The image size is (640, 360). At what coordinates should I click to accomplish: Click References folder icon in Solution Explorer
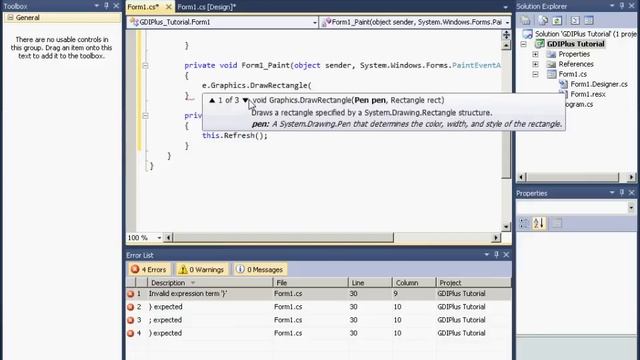[551, 64]
